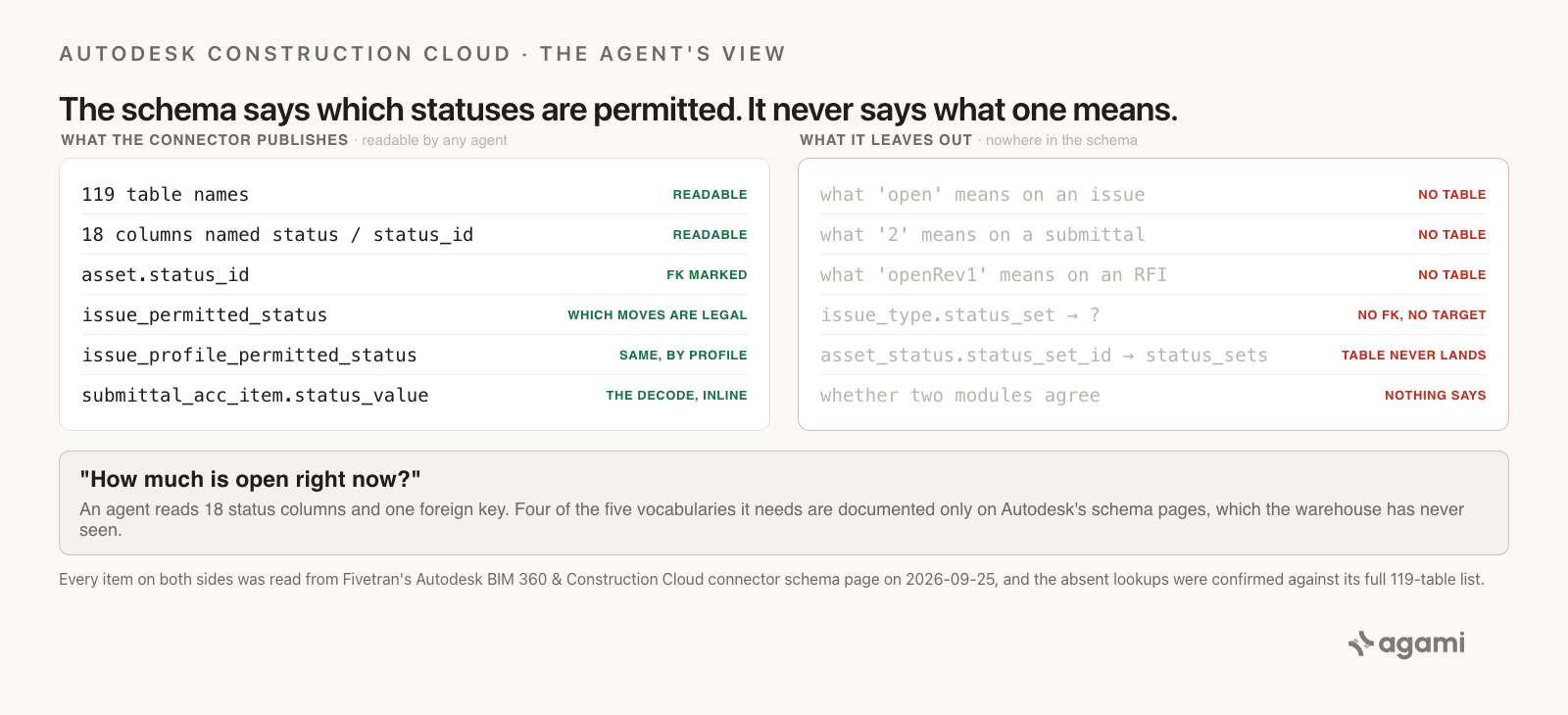Click 'issue_permitted_status' entry
The image size is (1568, 715).
coord(205,314)
